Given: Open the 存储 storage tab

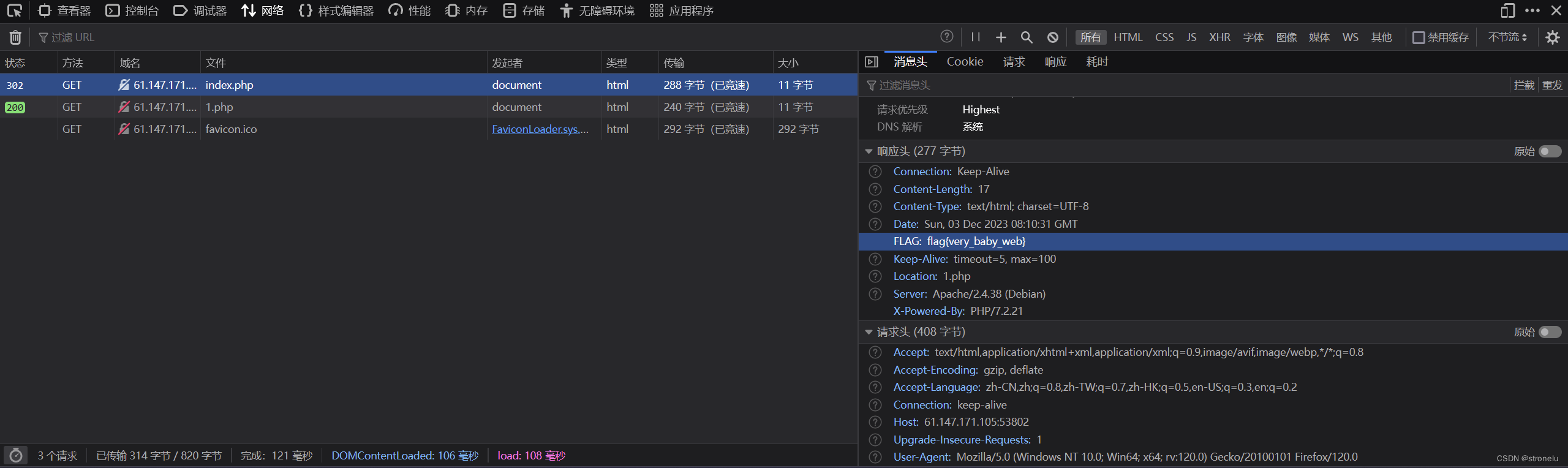Looking at the screenshot, I should click(x=524, y=11).
